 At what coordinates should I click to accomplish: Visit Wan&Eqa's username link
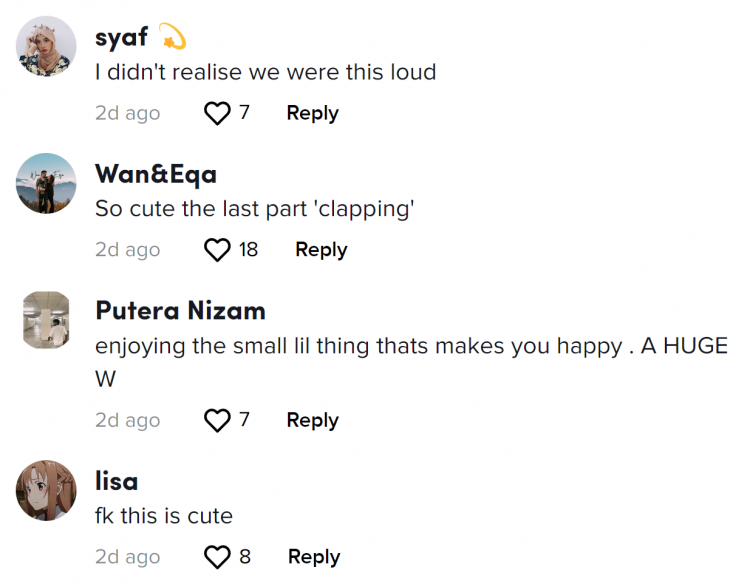point(155,174)
